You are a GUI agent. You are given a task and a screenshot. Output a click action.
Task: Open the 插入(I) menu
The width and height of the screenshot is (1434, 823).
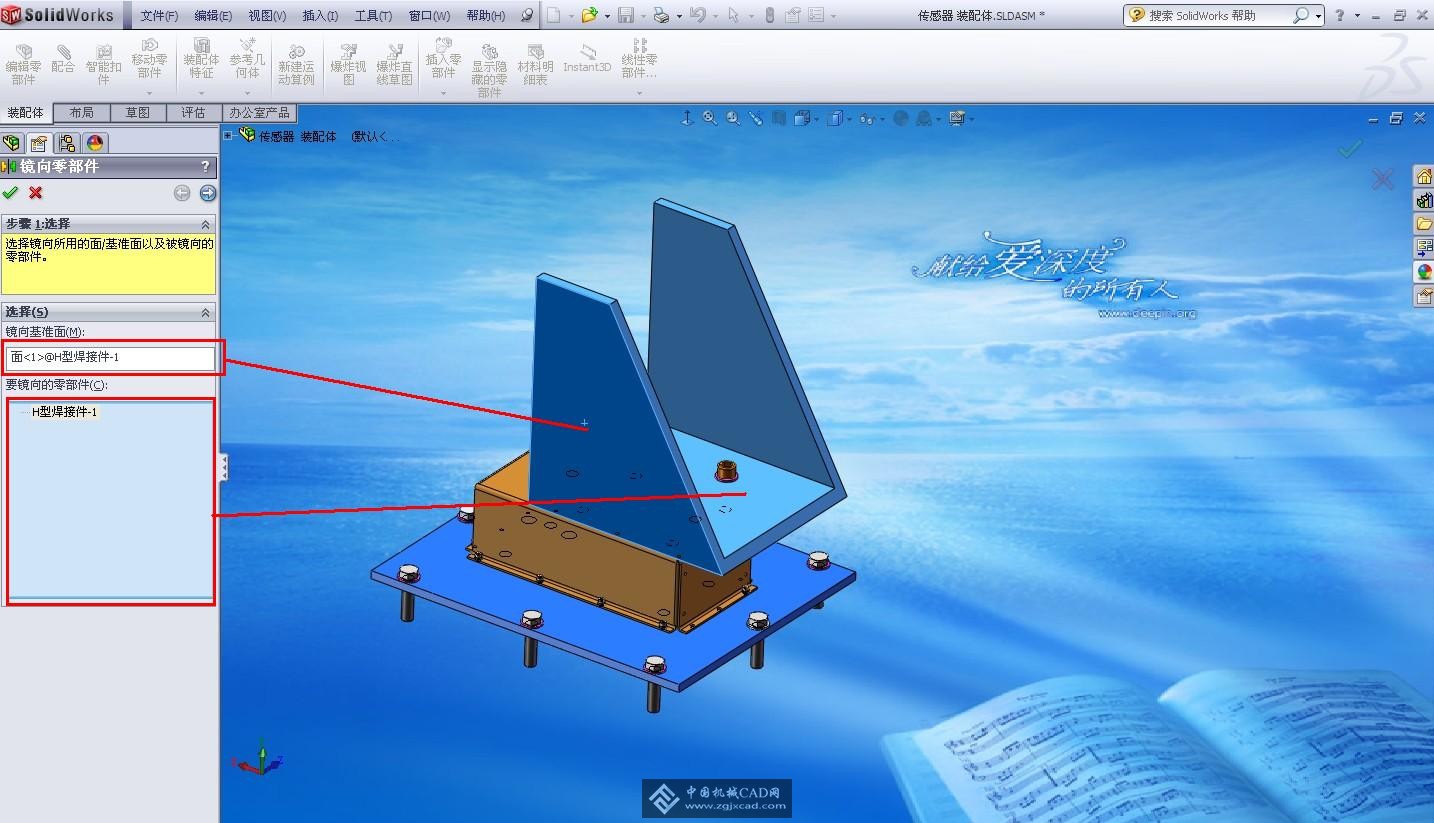pyautogui.click(x=320, y=16)
